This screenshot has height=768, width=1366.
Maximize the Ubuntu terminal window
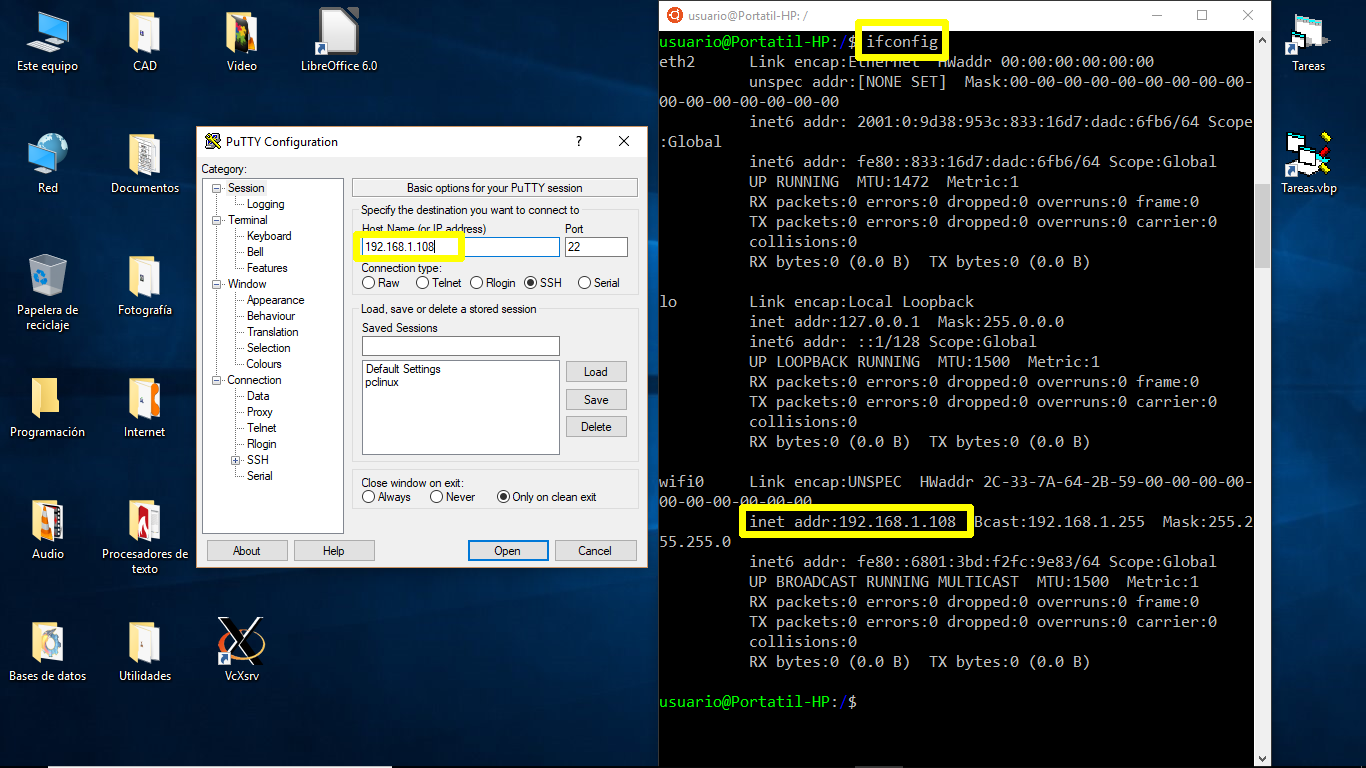pos(1202,15)
